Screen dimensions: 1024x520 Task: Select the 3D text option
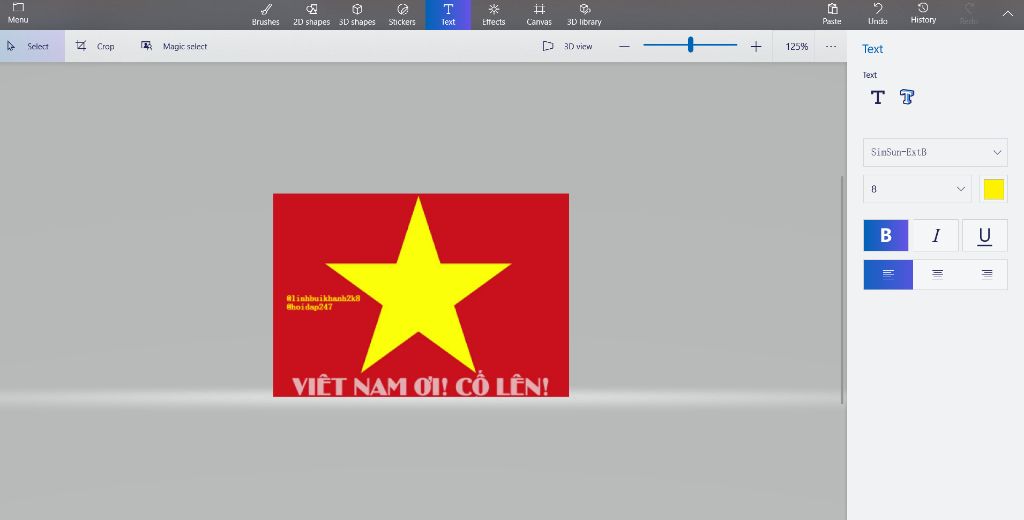pyautogui.click(x=907, y=97)
